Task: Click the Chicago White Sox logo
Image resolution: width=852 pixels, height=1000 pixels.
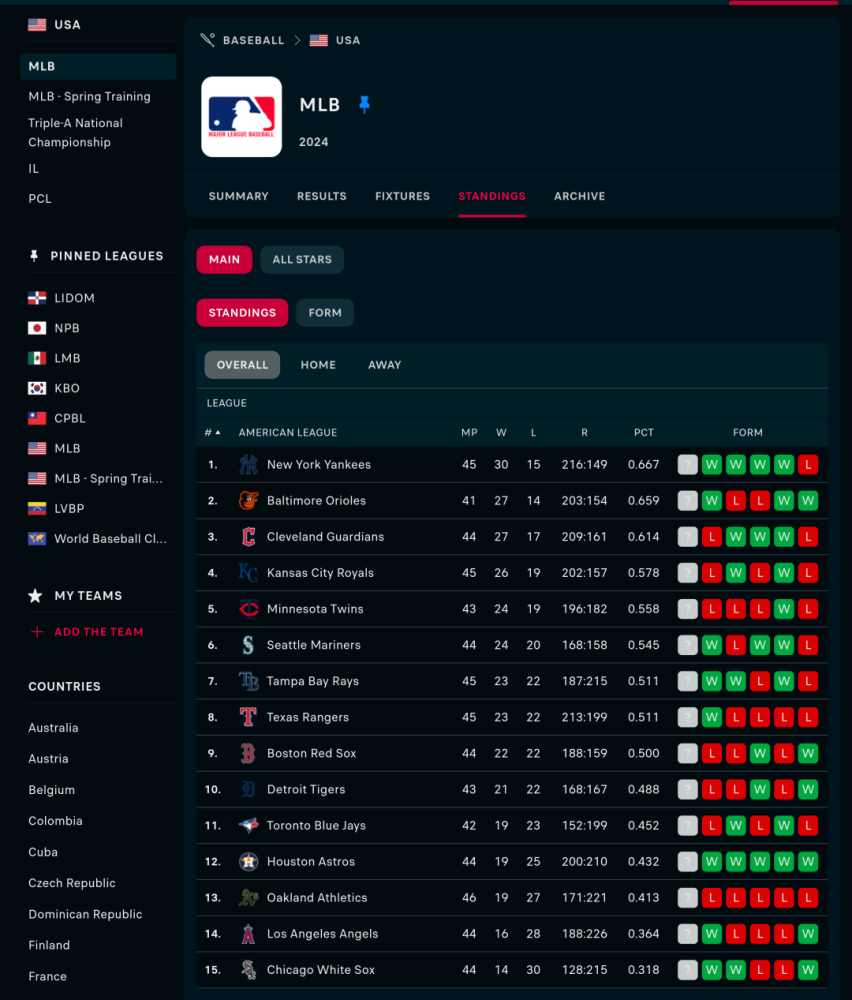Action: (x=248, y=970)
